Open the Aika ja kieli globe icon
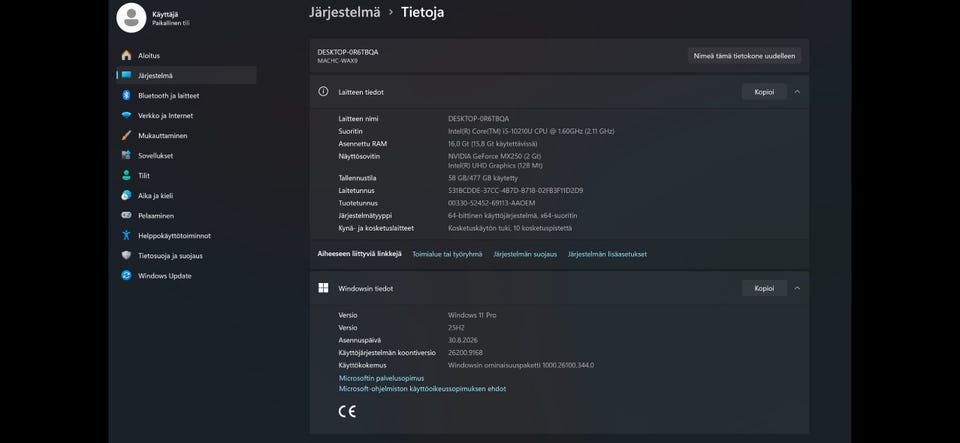Viewport: 960px width, 443px height. coord(126,196)
